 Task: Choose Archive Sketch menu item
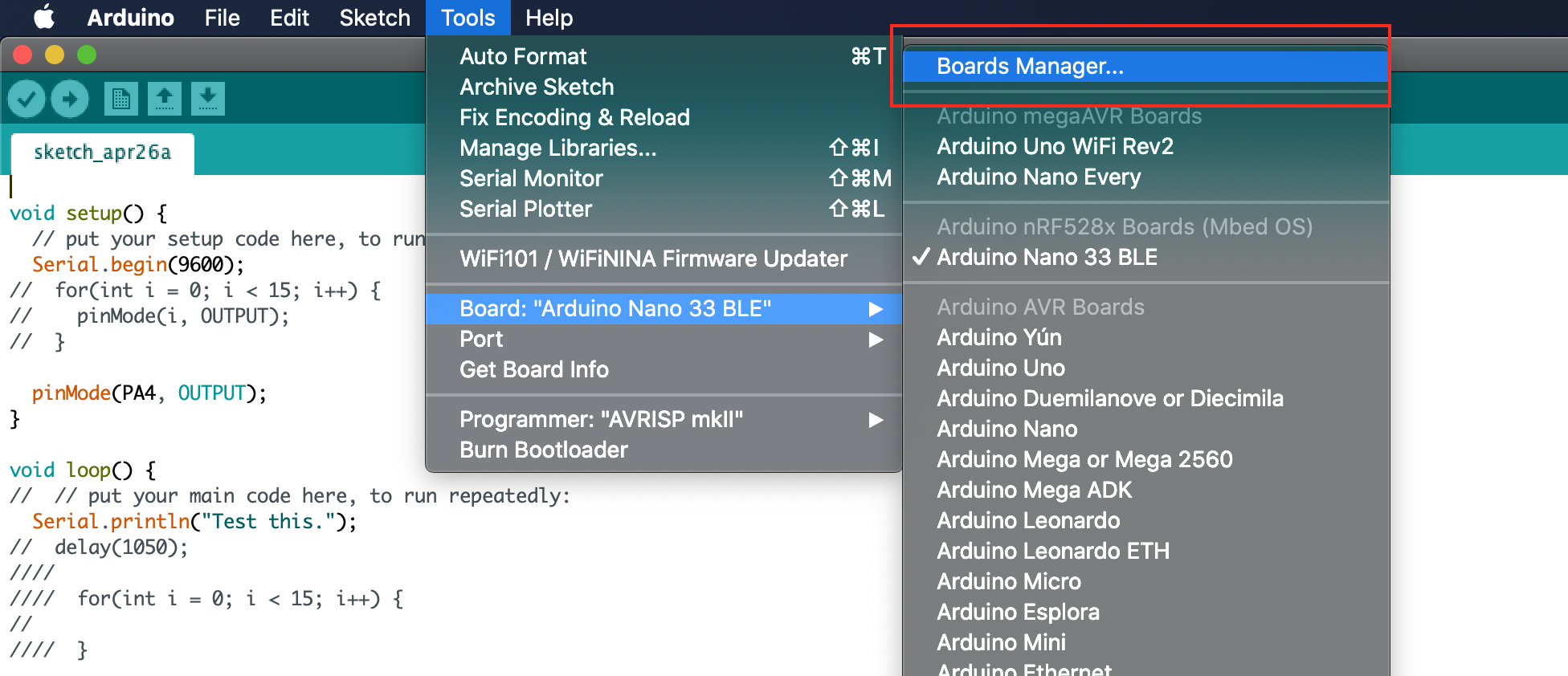click(664, 87)
